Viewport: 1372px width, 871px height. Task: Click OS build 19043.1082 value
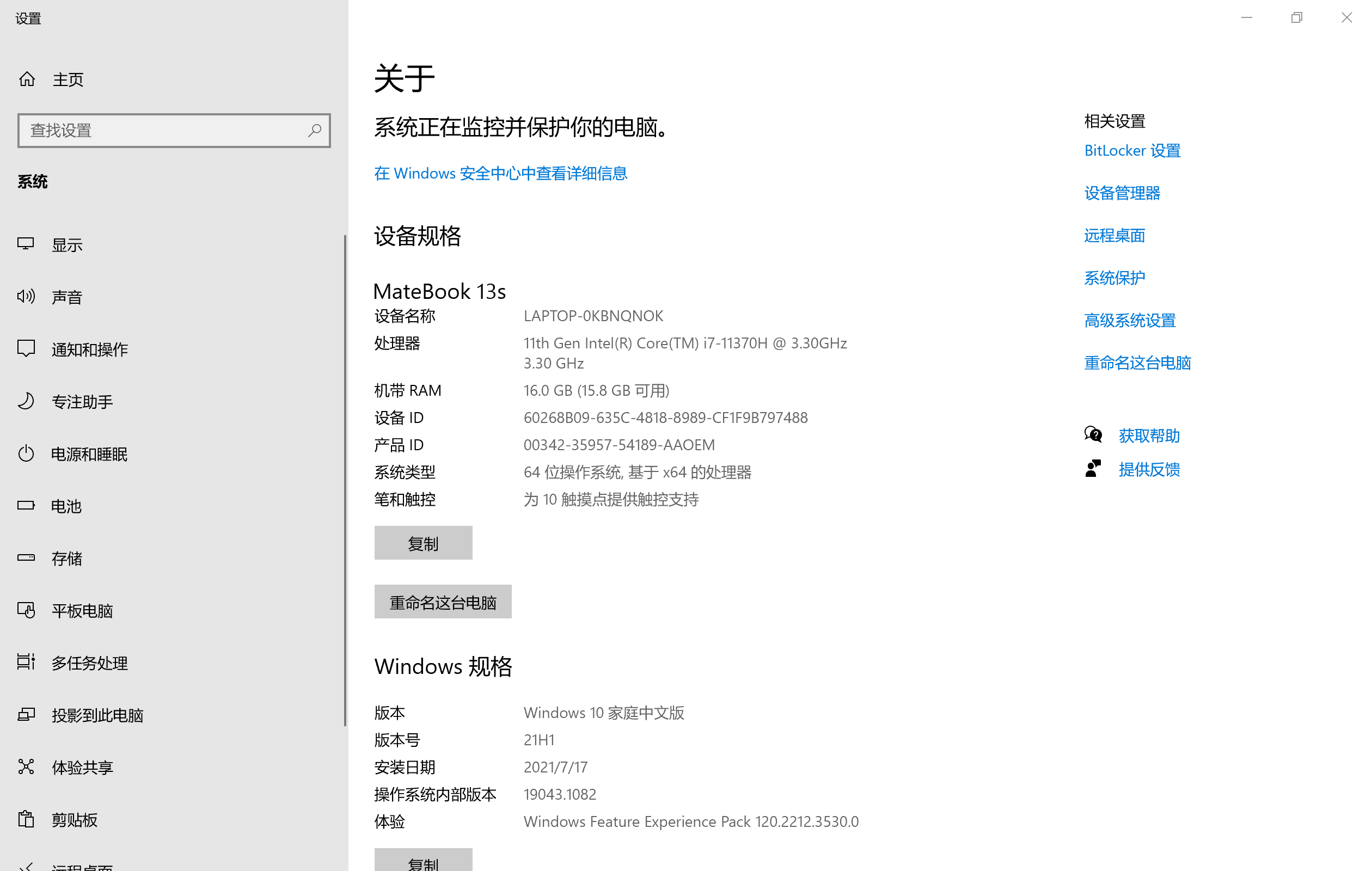click(560, 794)
